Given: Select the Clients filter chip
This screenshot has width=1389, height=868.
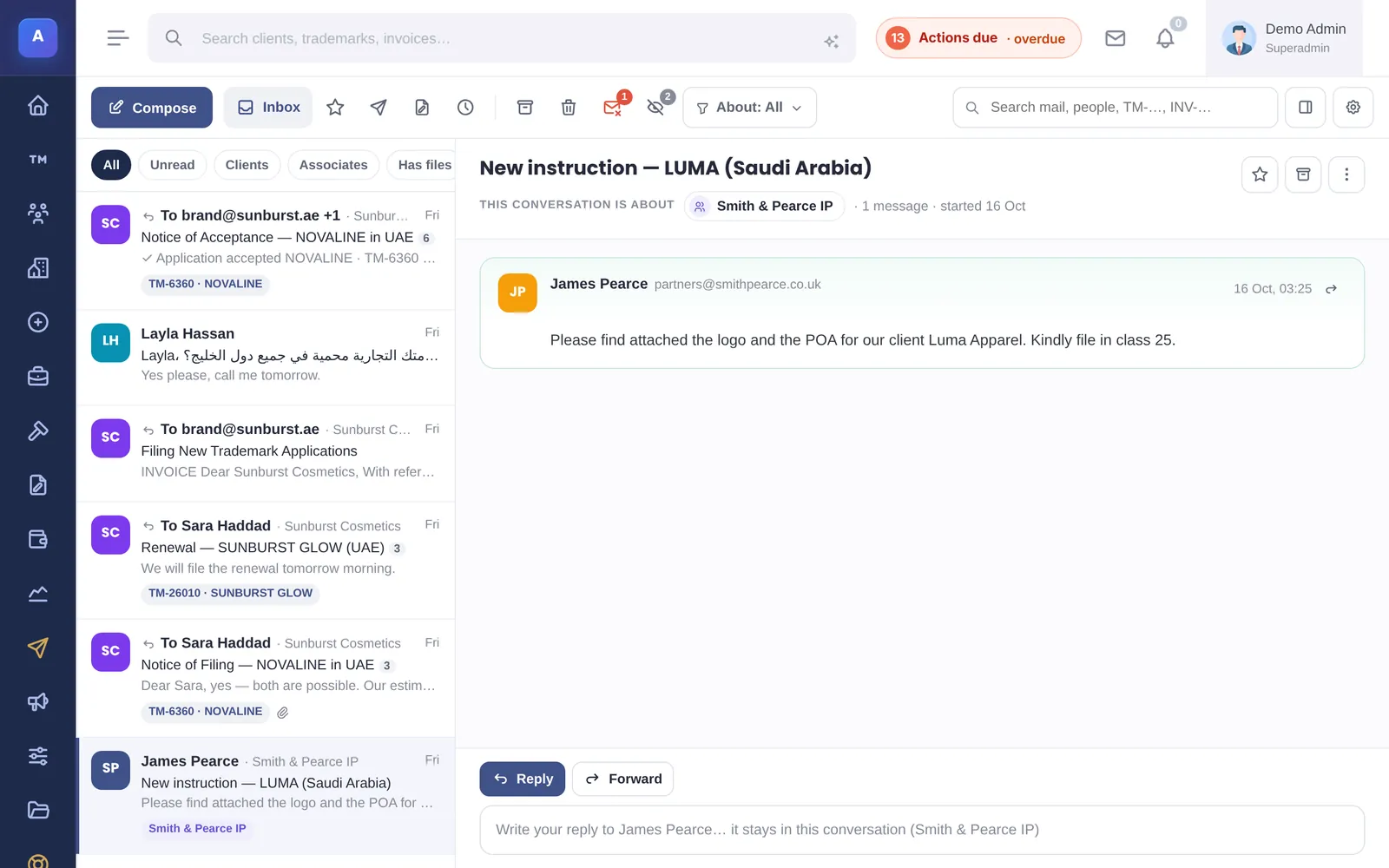Looking at the screenshot, I should tap(247, 165).
